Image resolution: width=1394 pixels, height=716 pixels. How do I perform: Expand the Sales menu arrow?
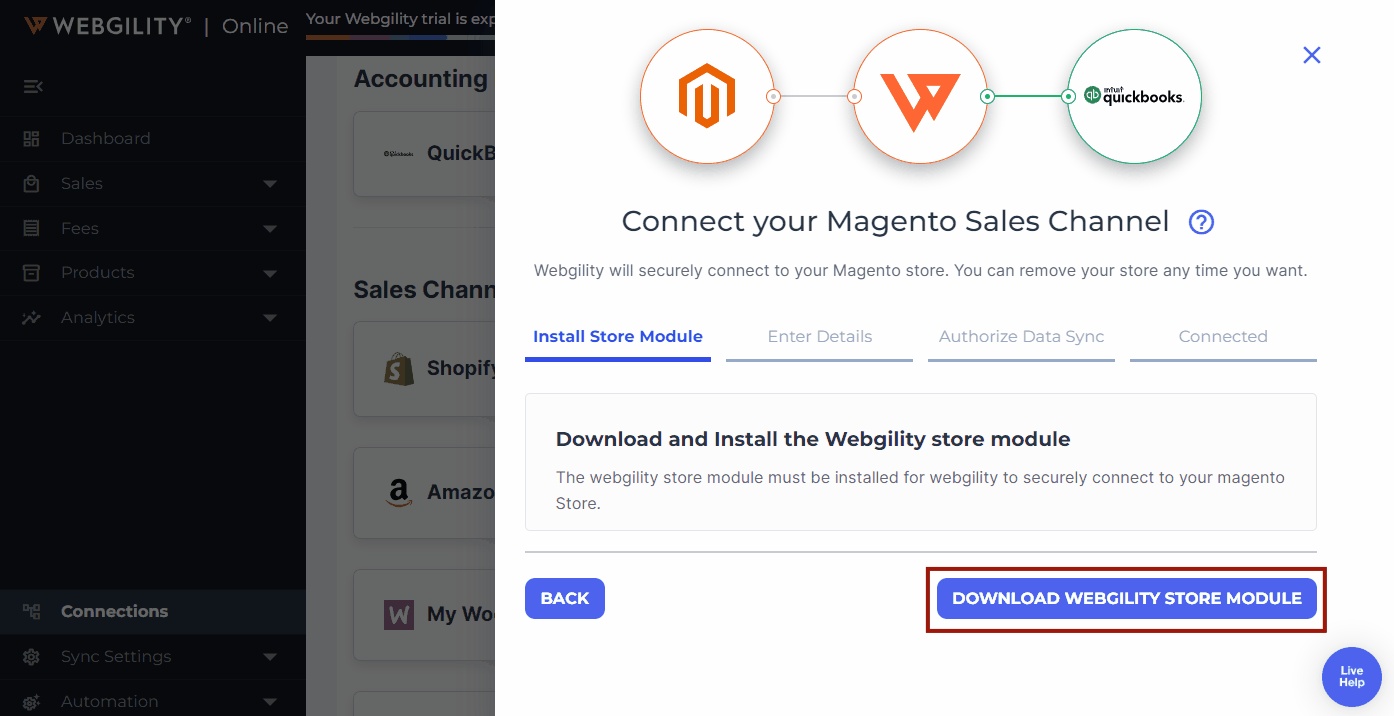pyautogui.click(x=270, y=184)
